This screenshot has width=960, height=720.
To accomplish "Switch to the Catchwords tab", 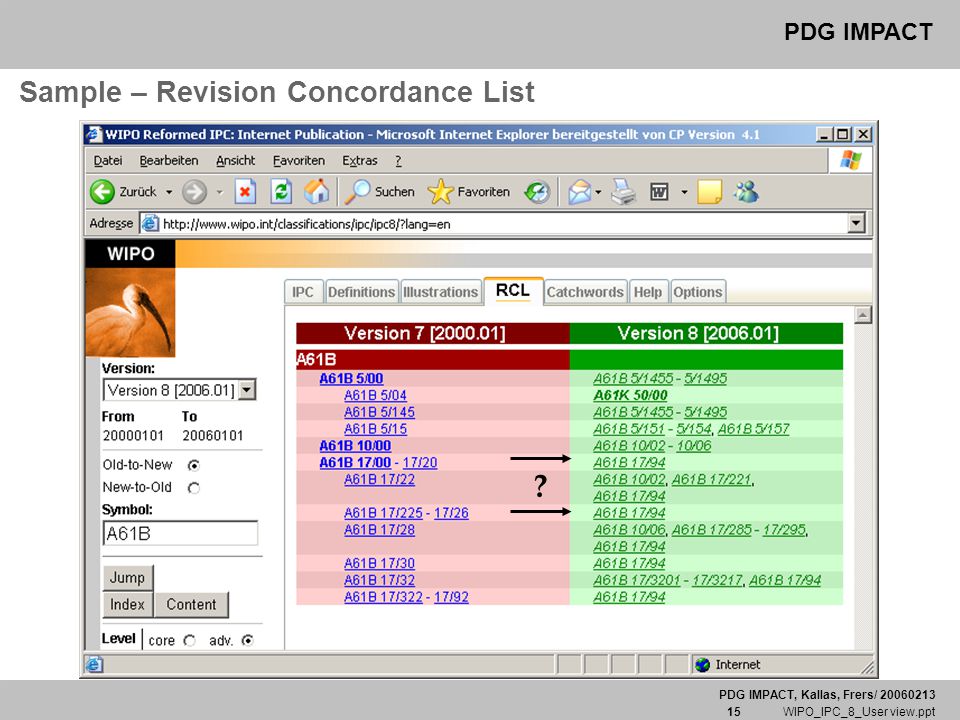I will tap(585, 292).
